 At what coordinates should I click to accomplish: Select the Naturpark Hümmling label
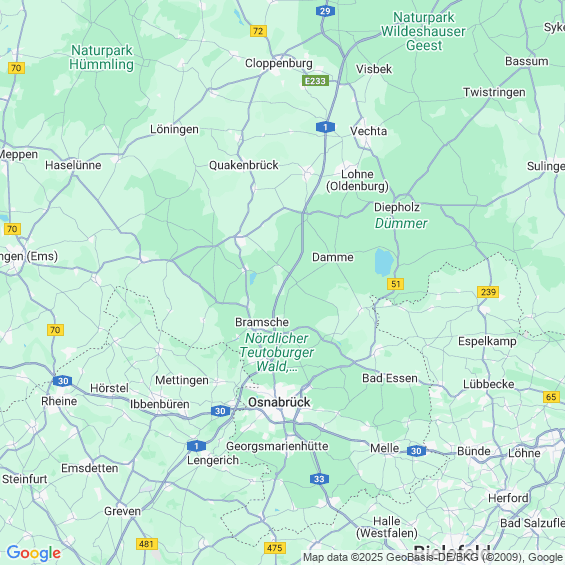click(102, 57)
